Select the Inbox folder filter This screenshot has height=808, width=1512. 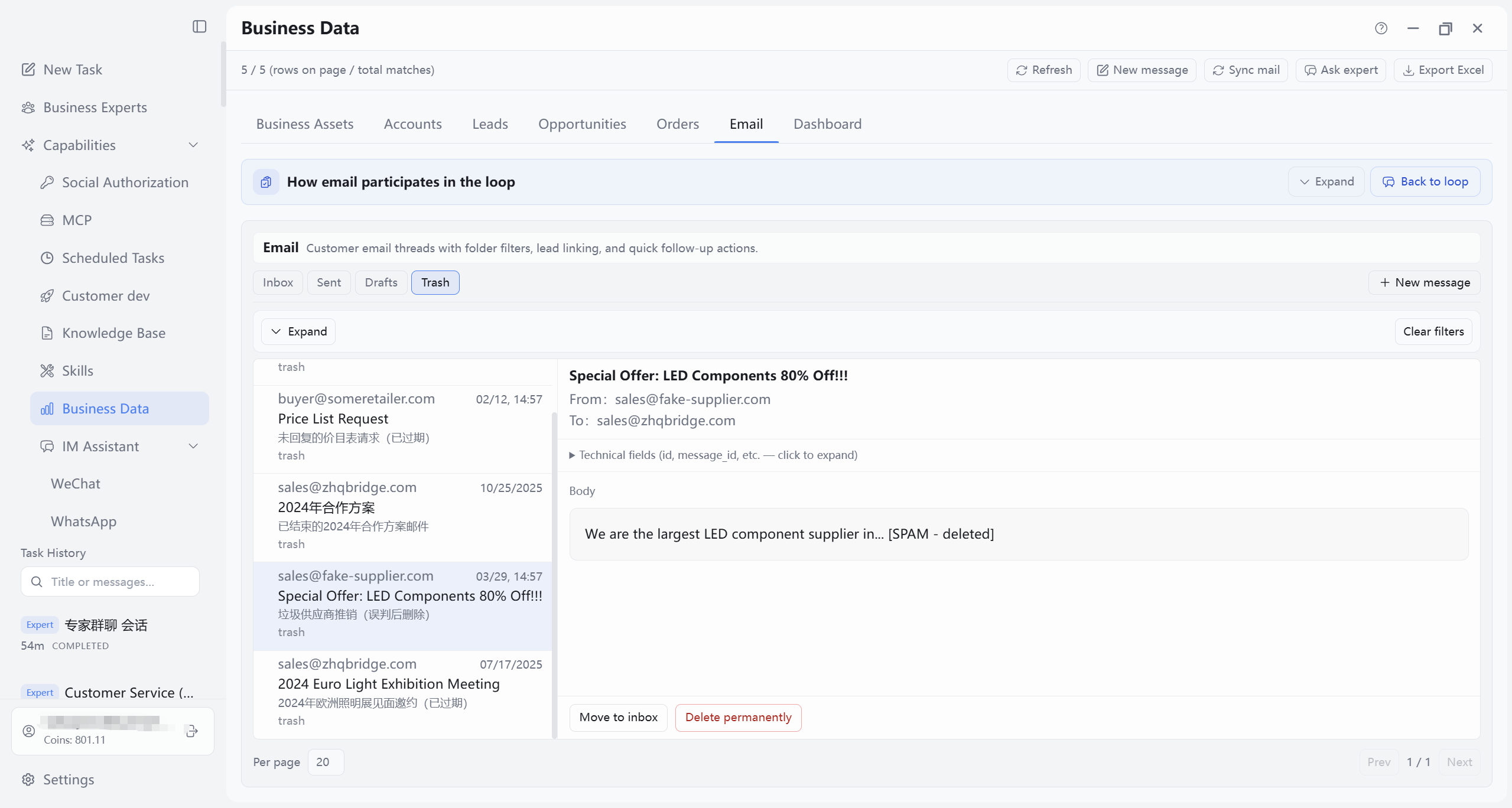pyautogui.click(x=278, y=283)
